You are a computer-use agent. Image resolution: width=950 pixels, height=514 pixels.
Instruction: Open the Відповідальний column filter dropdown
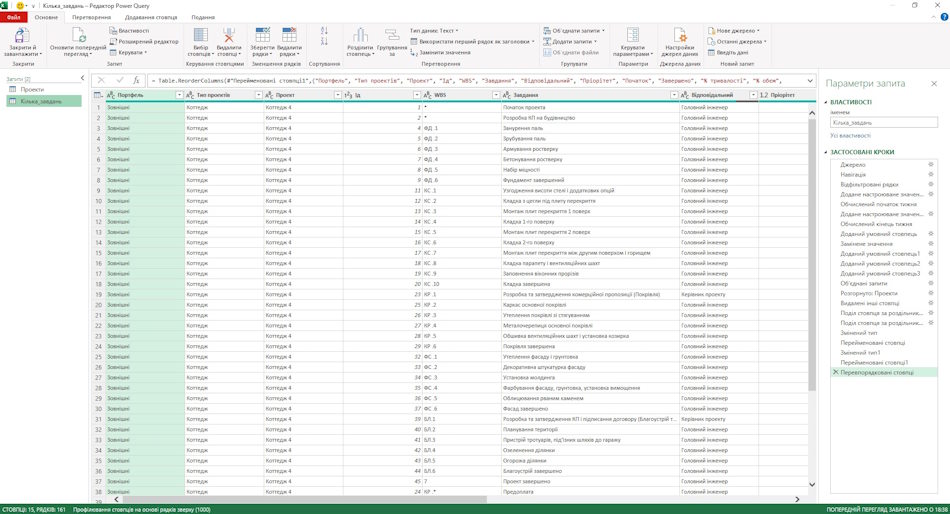tap(753, 95)
